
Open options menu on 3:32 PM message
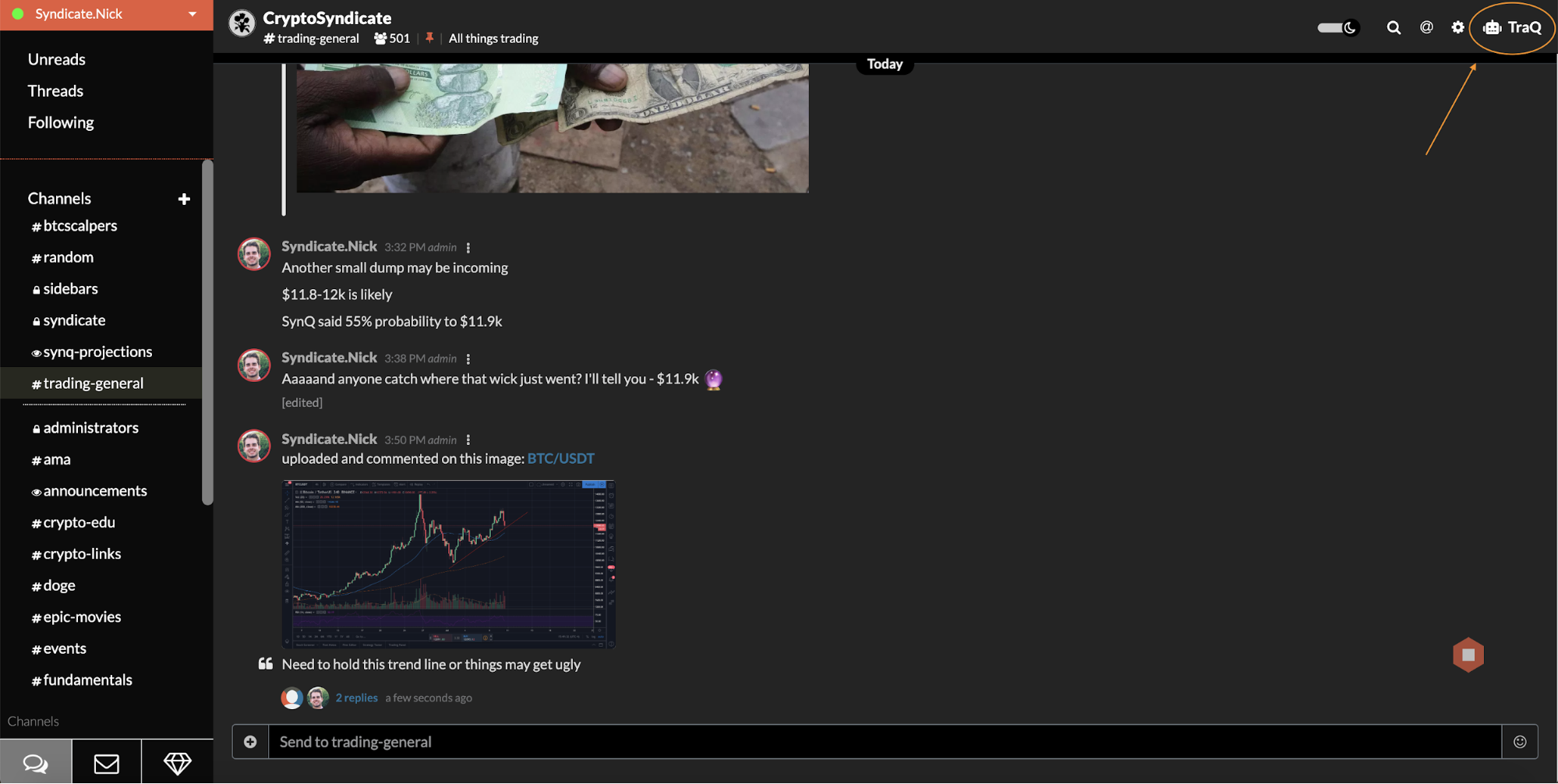pyautogui.click(x=468, y=248)
